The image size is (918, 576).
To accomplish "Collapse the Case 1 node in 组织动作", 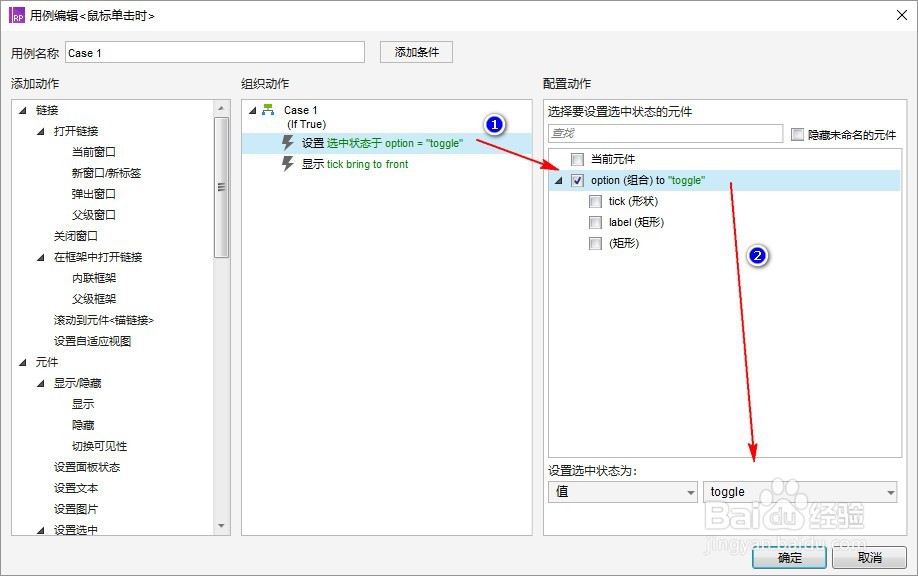I will point(253,110).
